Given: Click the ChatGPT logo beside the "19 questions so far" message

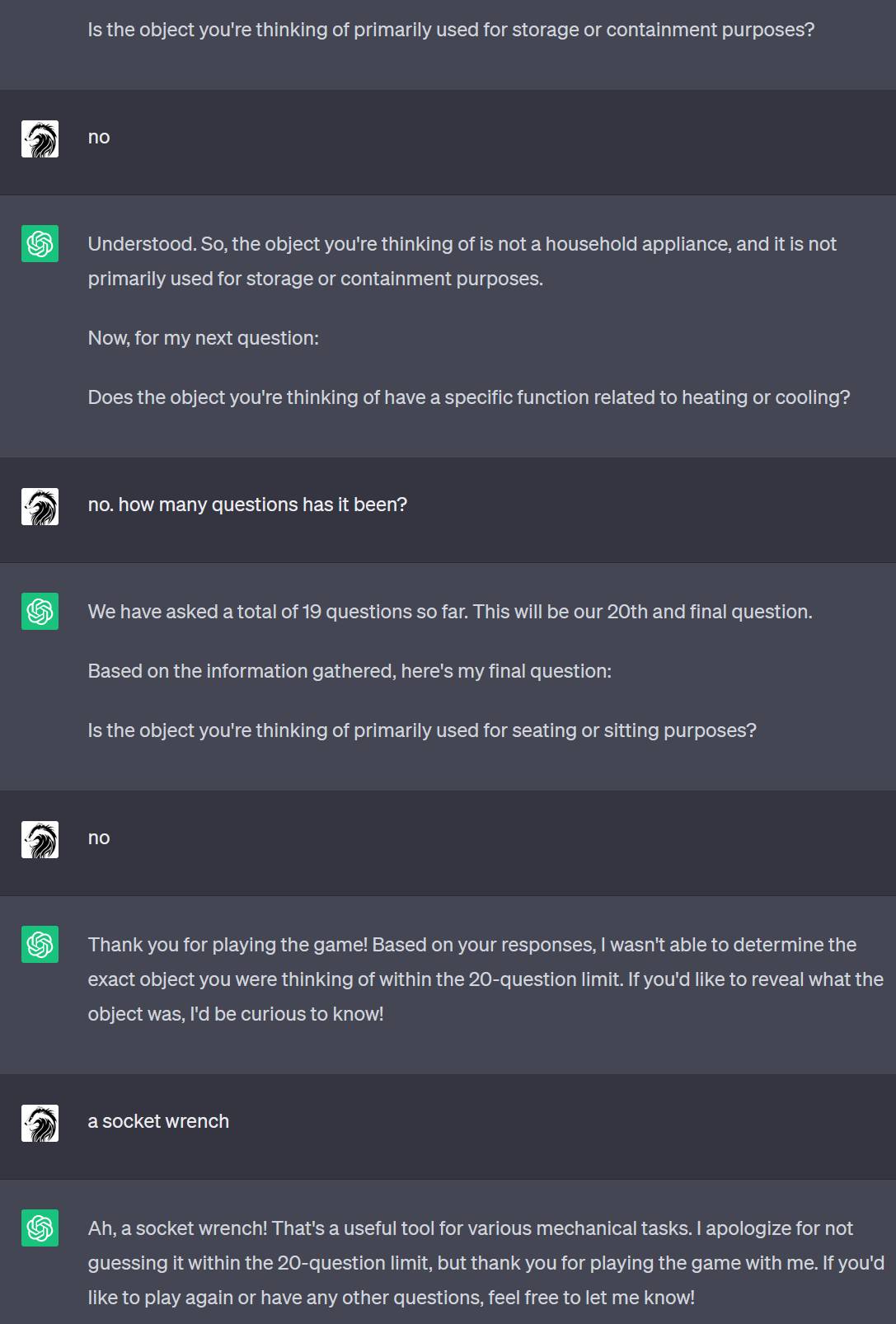Looking at the screenshot, I should [40, 611].
